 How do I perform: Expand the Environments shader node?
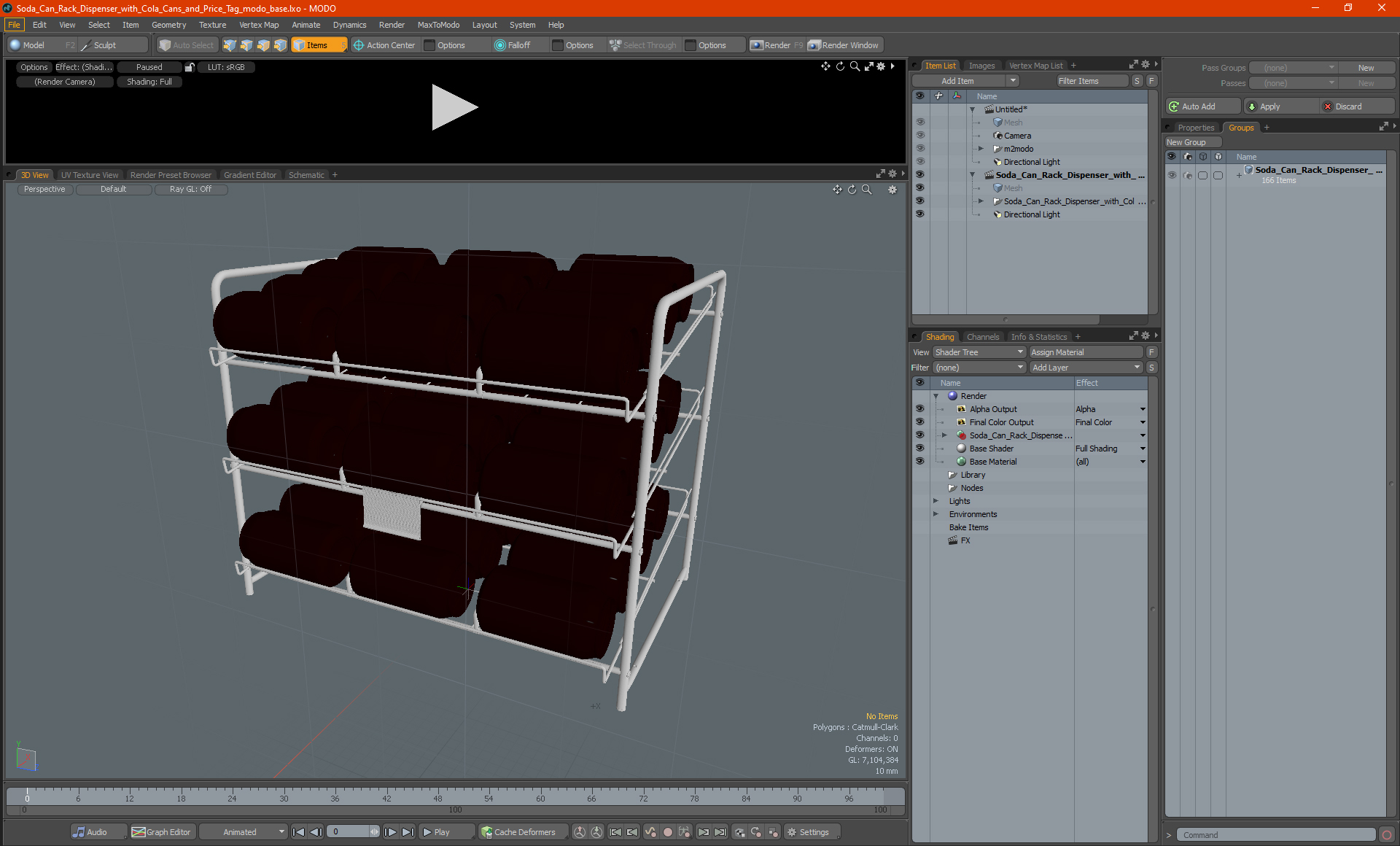[x=936, y=514]
